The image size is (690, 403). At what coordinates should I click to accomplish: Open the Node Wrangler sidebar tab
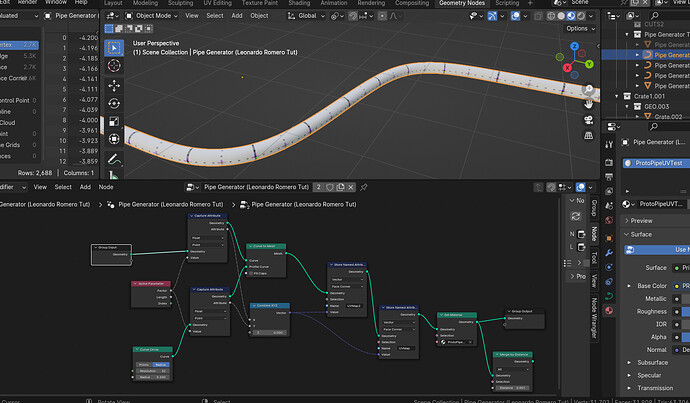tap(594, 318)
